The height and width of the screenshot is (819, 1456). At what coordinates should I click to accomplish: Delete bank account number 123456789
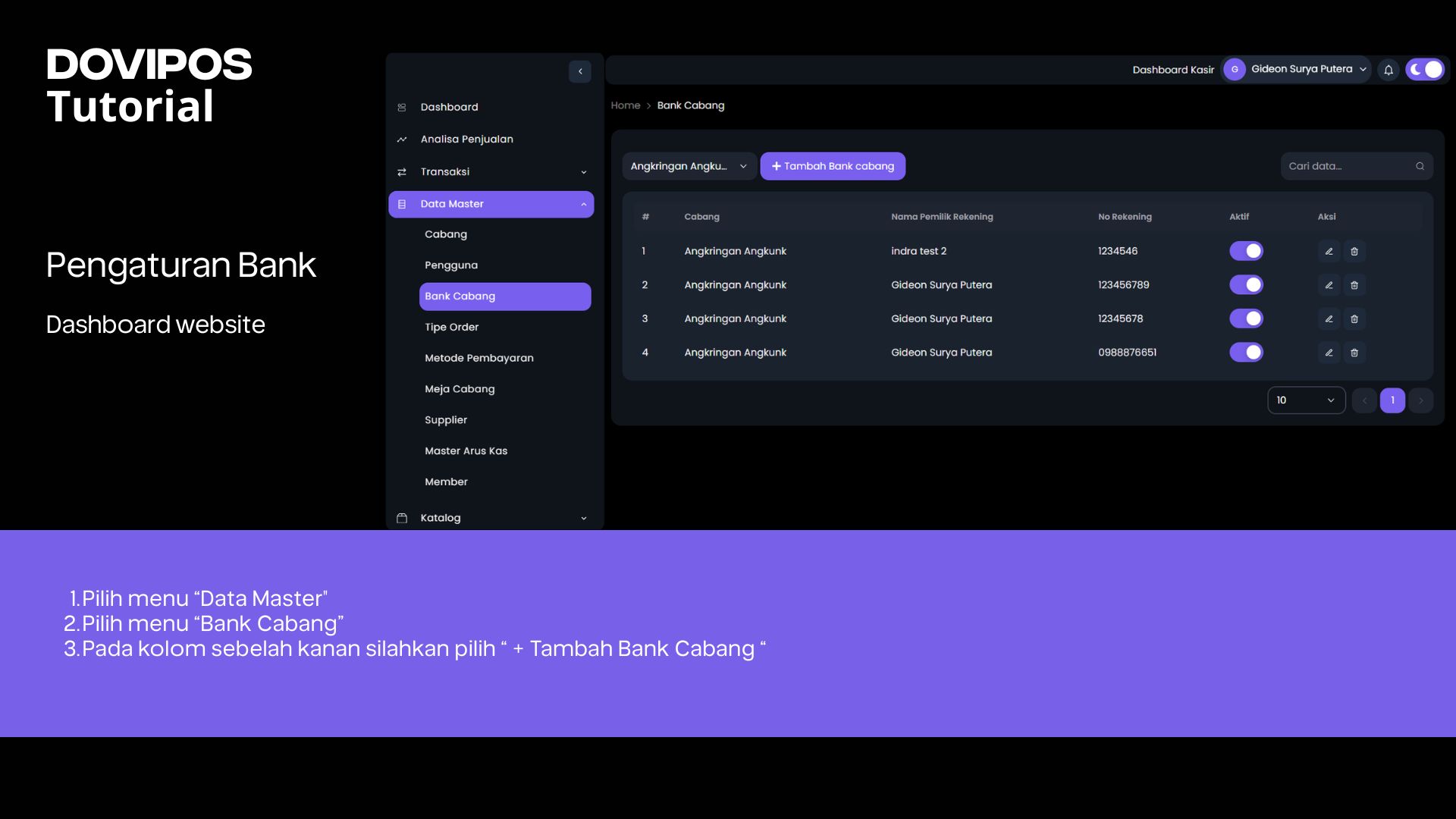point(1354,285)
